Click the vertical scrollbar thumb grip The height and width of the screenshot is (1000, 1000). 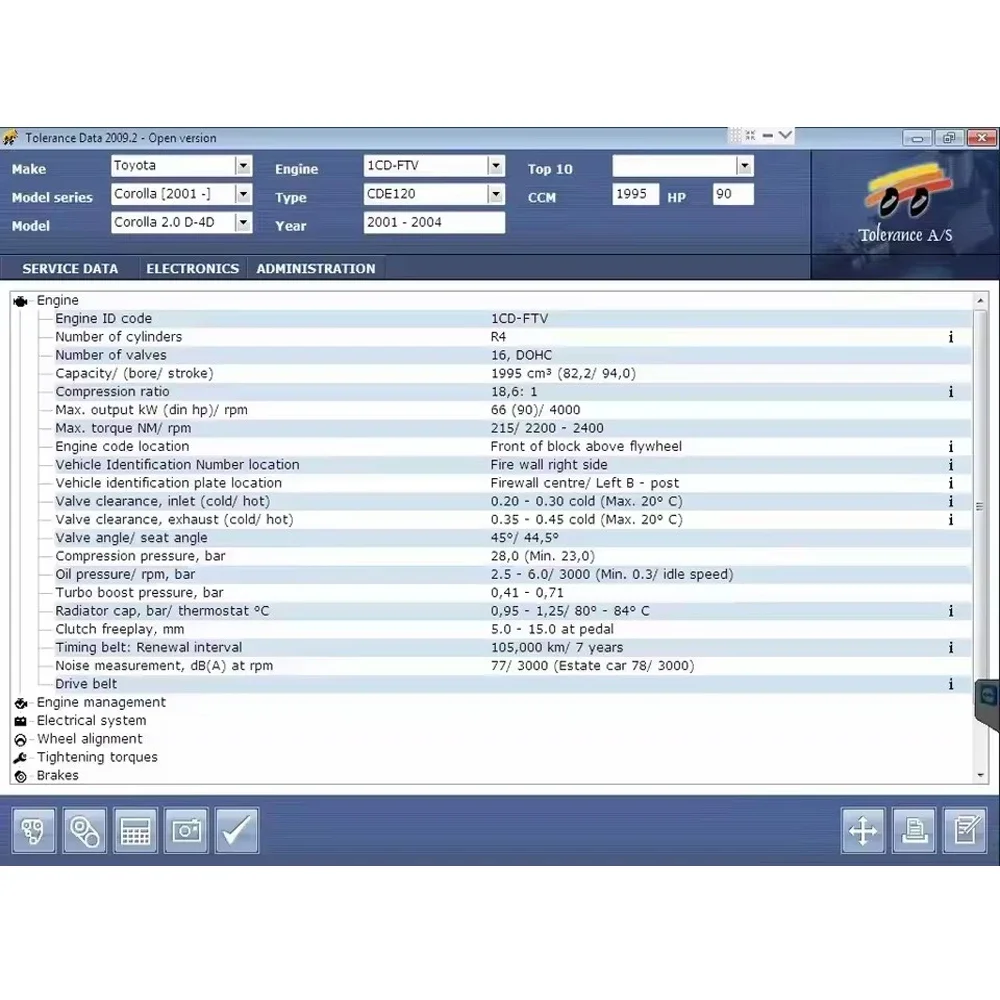[980, 506]
